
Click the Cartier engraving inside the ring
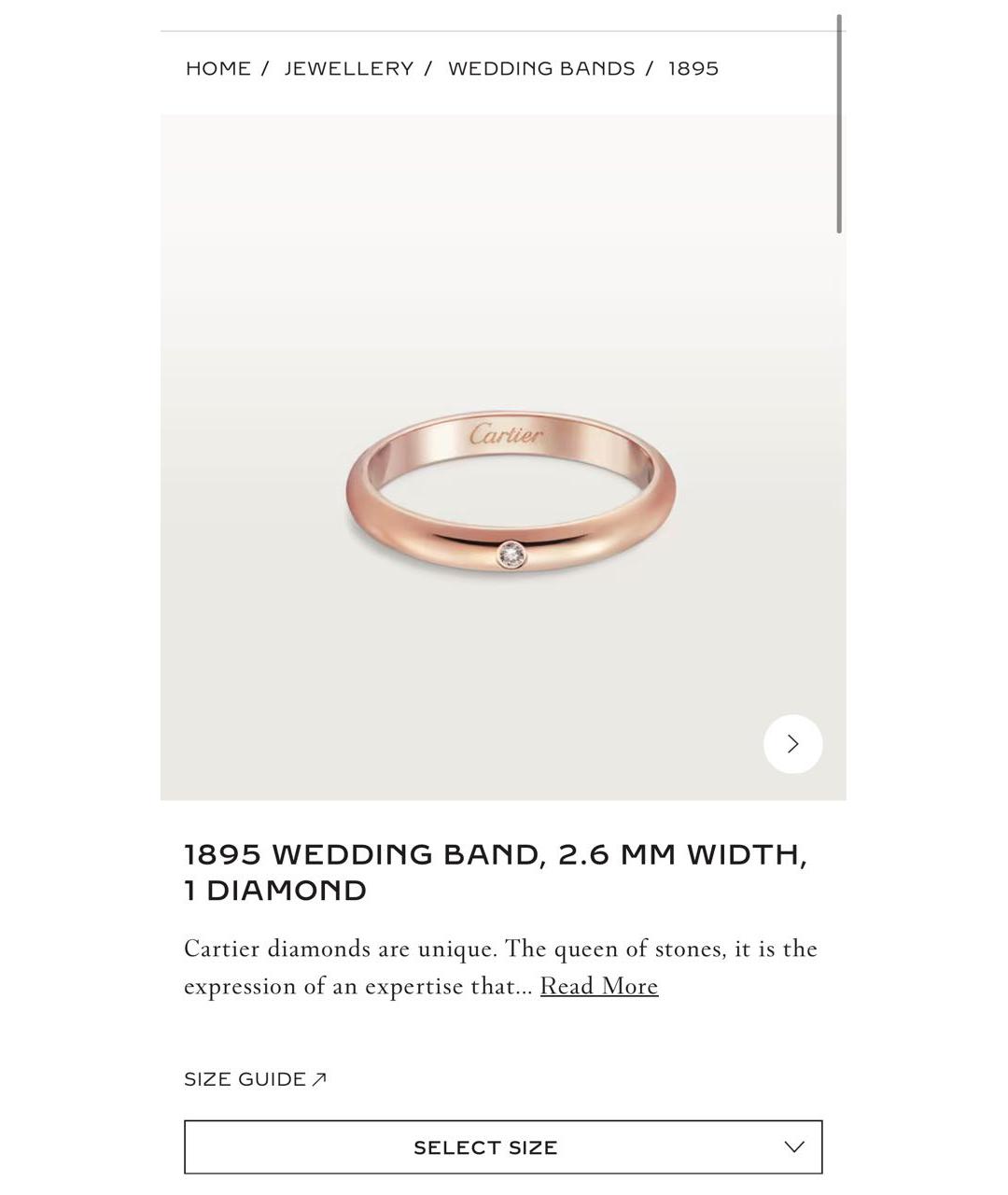[506, 434]
